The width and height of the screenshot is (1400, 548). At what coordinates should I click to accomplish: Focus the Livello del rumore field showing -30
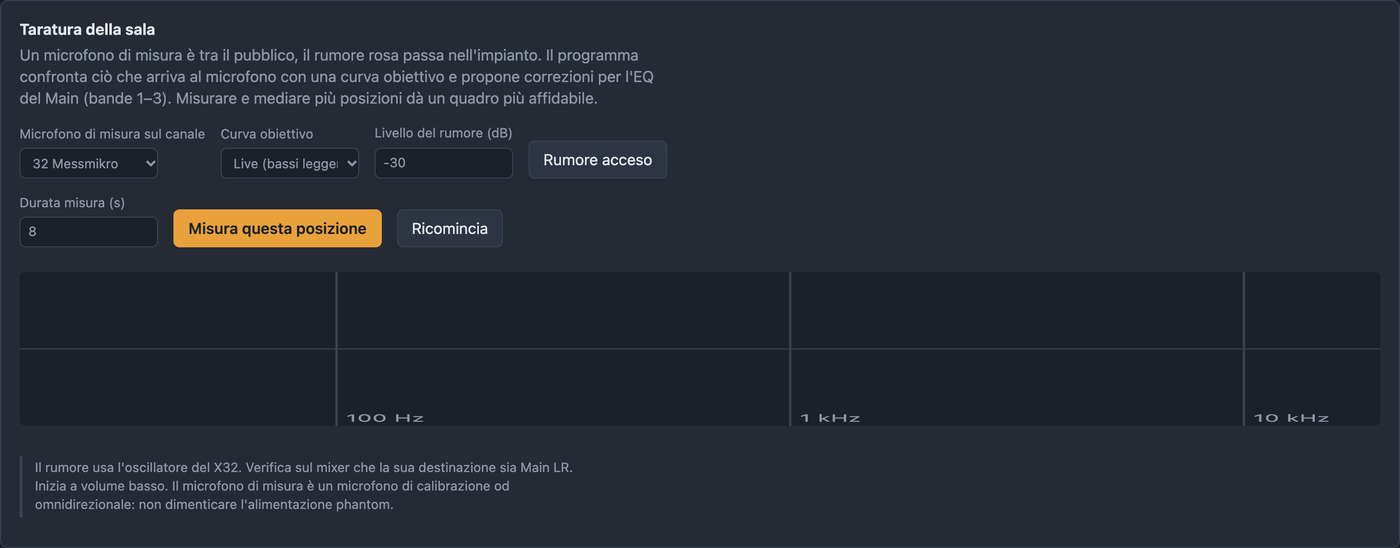pyautogui.click(x=443, y=163)
